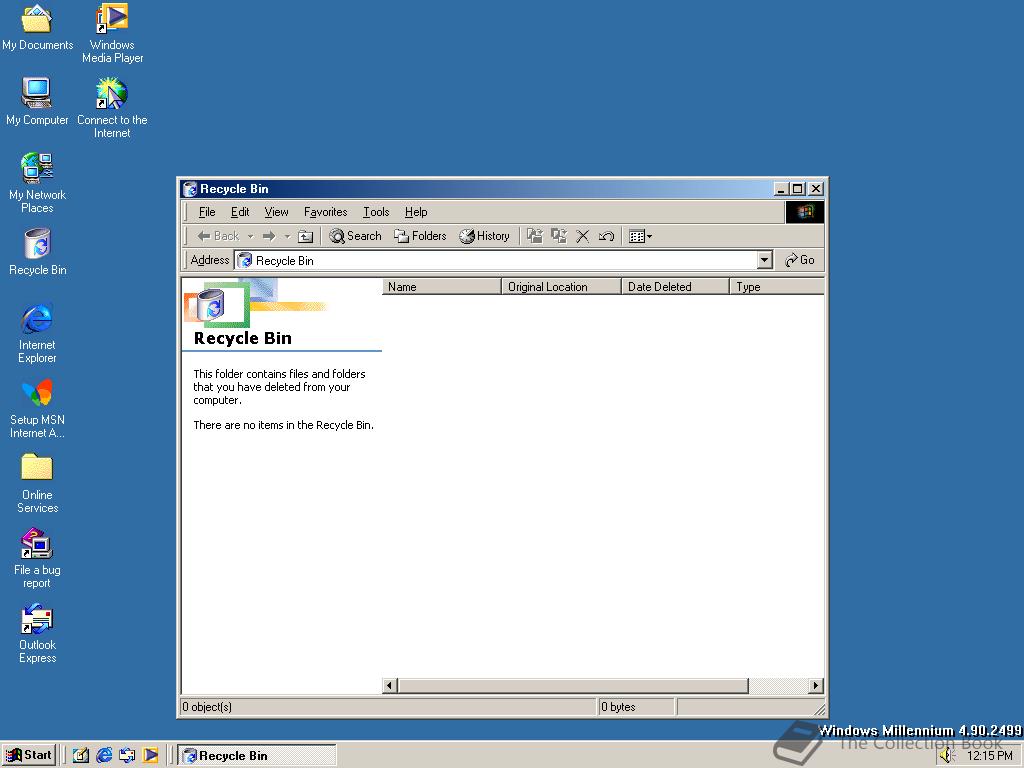
Task: Open the History pane
Action: pos(484,236)
